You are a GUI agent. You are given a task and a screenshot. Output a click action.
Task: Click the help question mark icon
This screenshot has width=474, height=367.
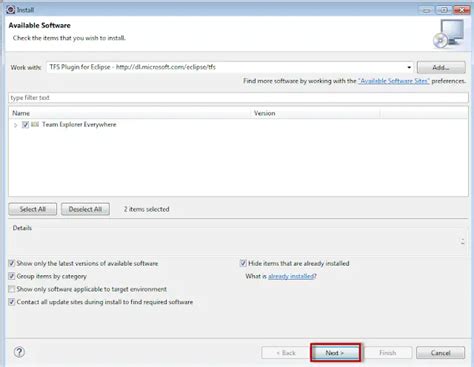tap(19, 352)
